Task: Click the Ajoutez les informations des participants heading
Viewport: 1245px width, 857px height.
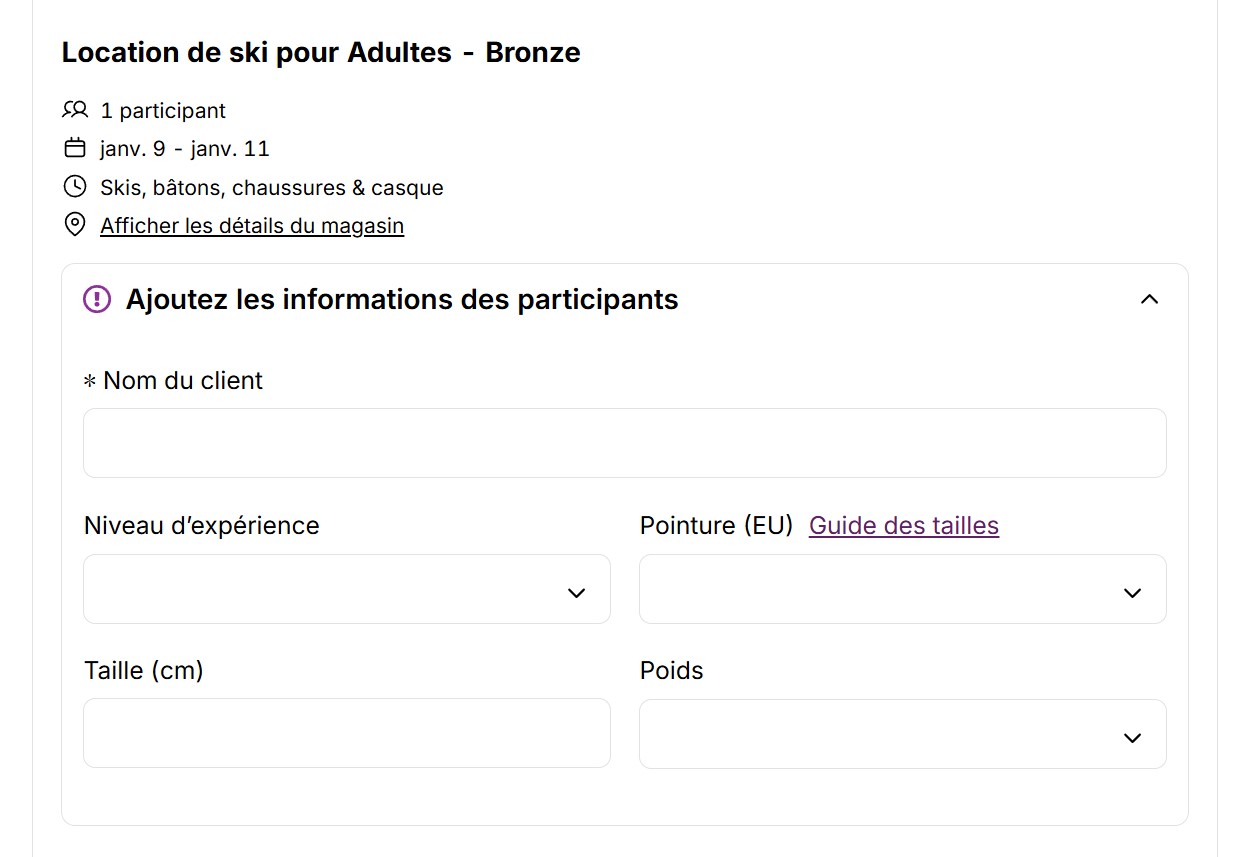Action: pos(402,300)
